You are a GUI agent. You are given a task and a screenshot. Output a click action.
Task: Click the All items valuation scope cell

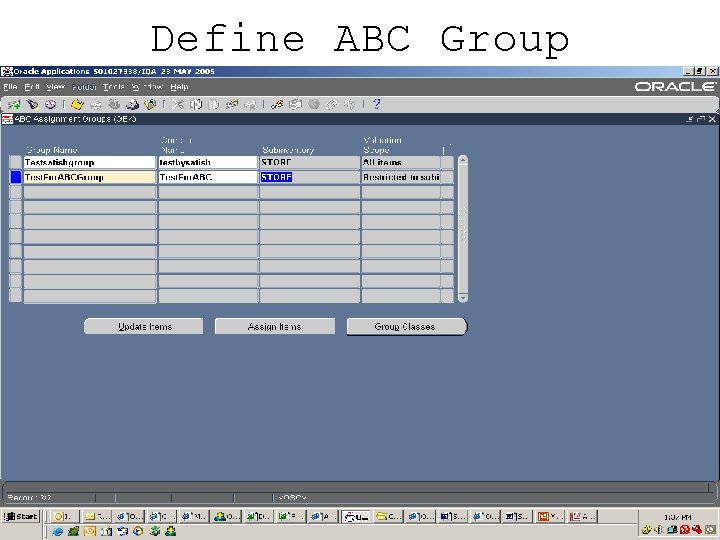pos(401,162)
